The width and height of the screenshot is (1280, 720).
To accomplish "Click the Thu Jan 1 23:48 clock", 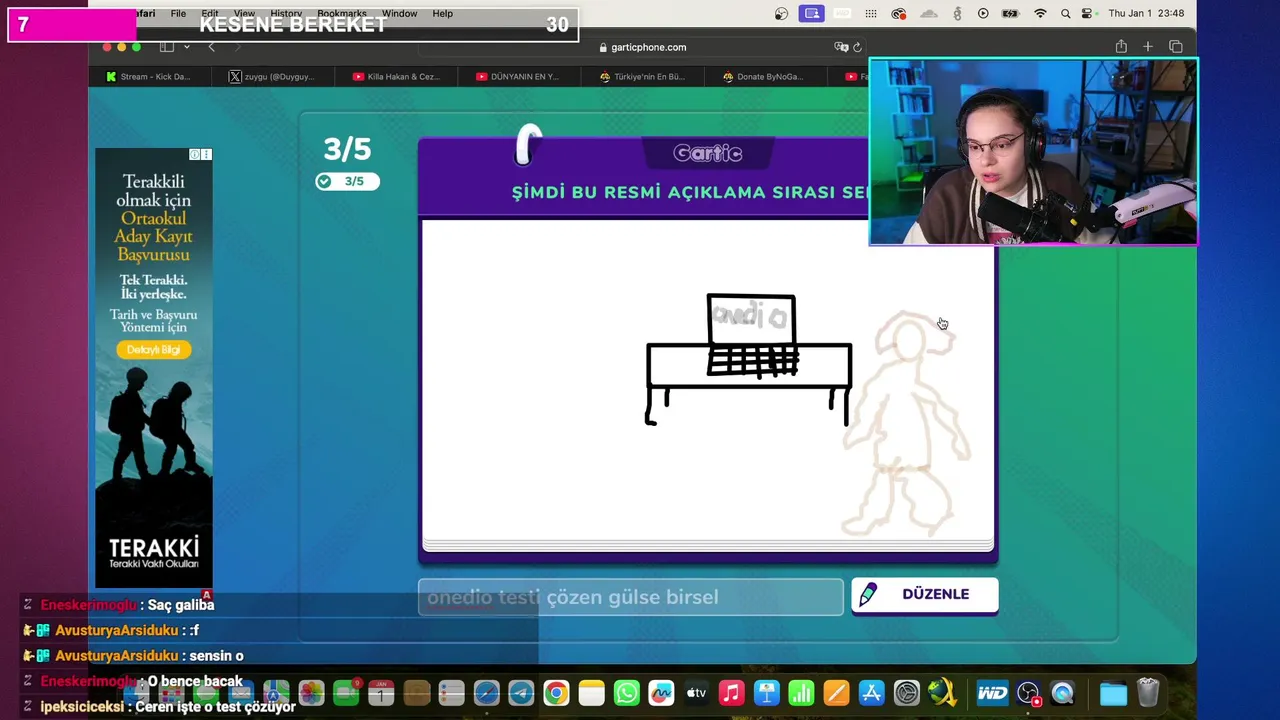I will pos(1146,13).
